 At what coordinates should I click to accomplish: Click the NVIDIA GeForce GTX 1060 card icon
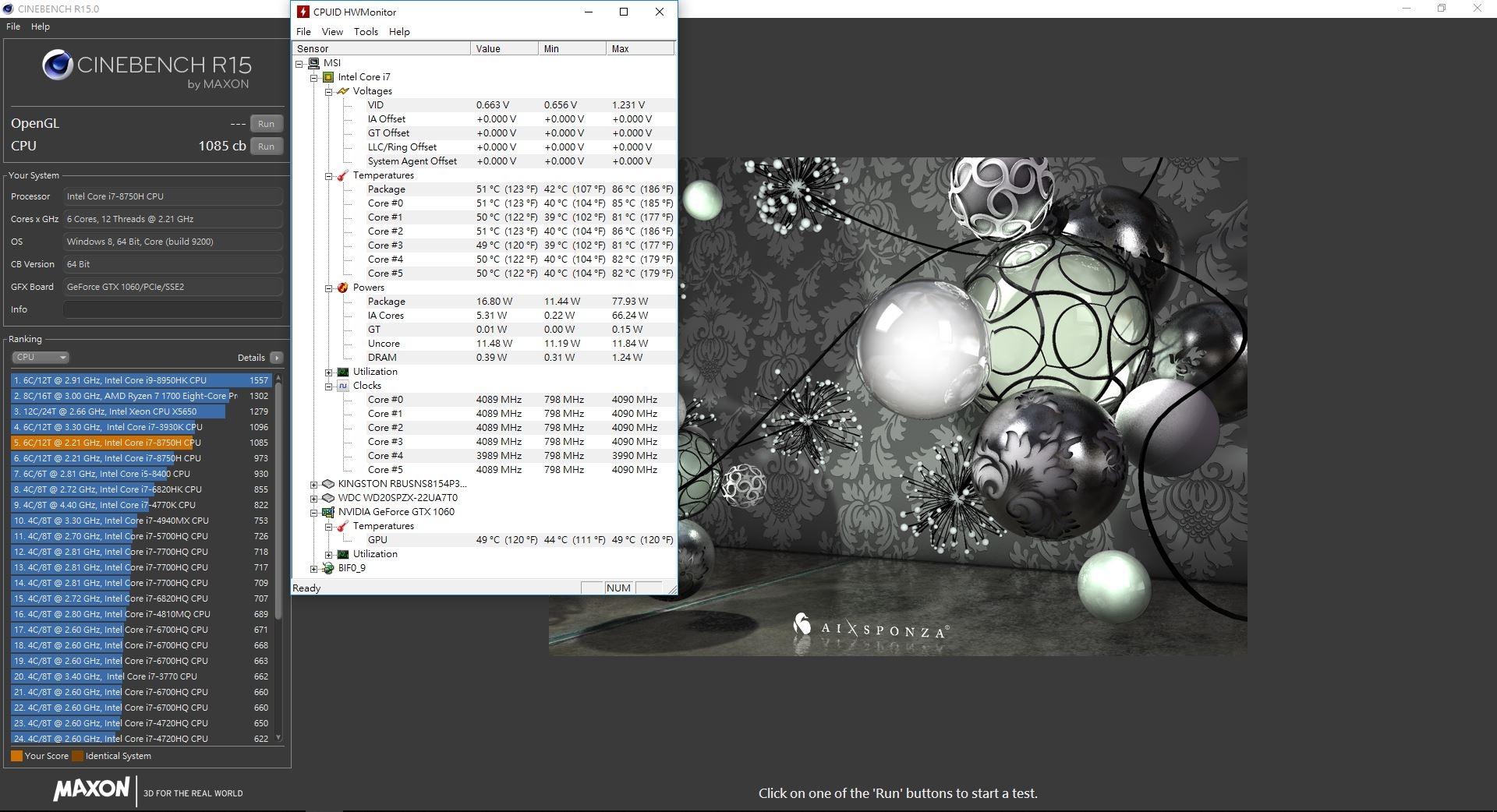pyautogui.click(x=328, y=512)
